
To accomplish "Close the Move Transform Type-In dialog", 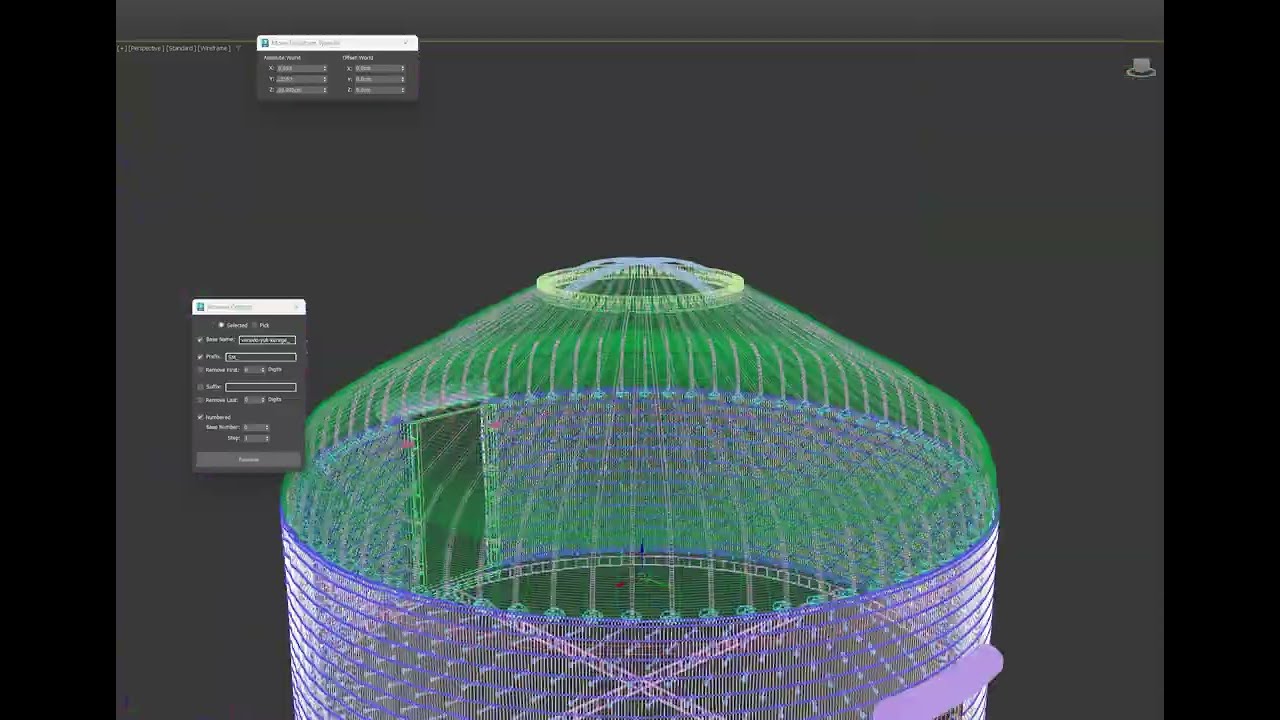I will [407, 43].
